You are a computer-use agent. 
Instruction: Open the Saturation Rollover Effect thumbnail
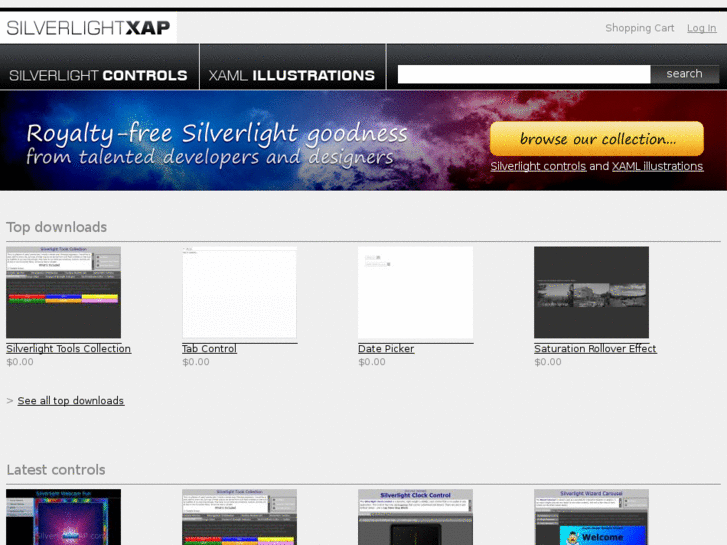click(x=591, y=292)
